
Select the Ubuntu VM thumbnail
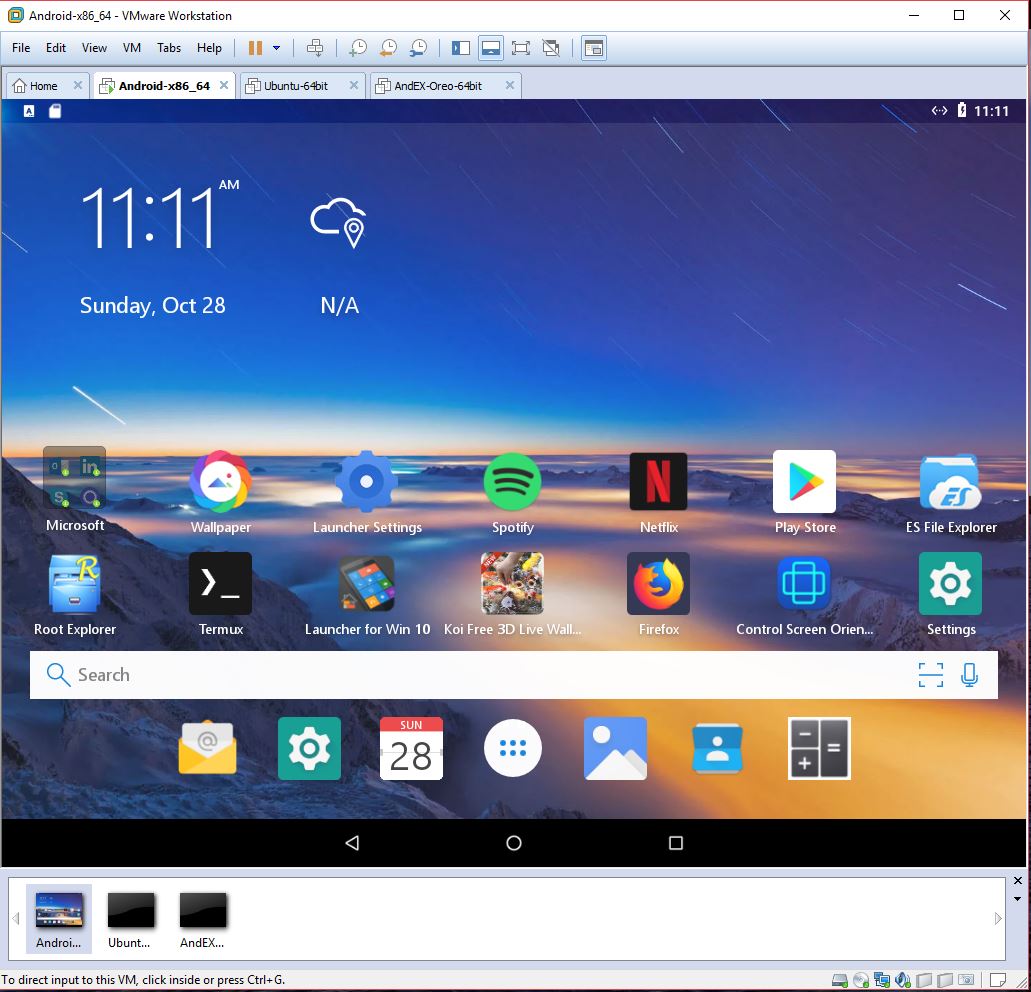click(x=130, y=919)
